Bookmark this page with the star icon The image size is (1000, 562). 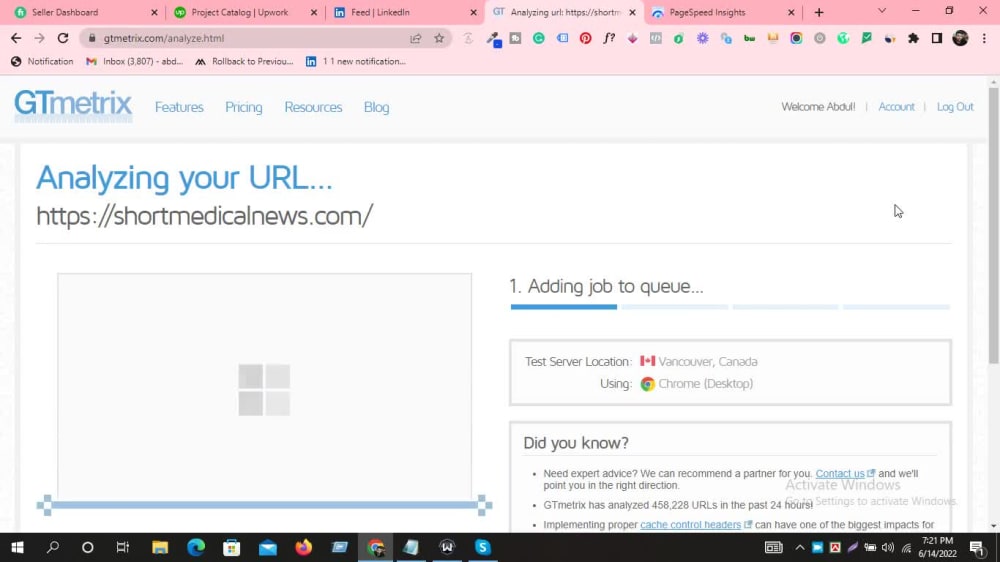click(439, 38)
